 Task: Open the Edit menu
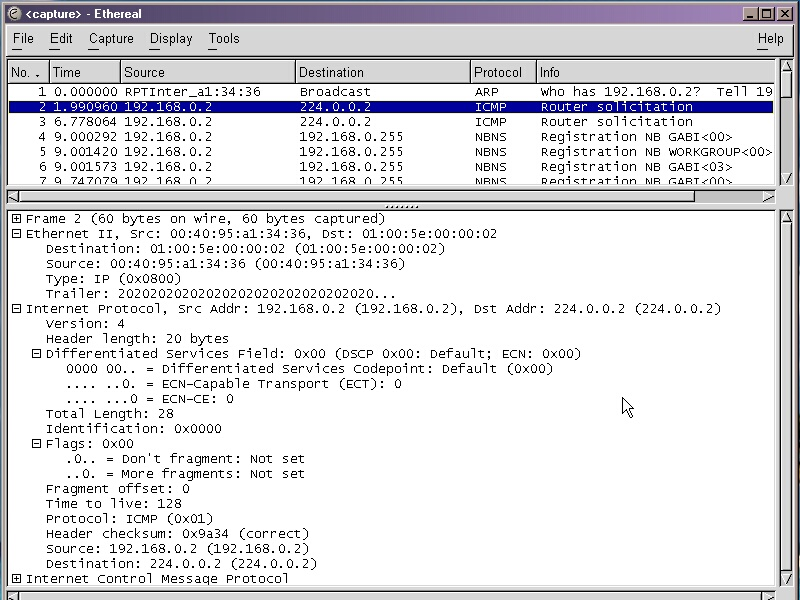click(61, 39)
